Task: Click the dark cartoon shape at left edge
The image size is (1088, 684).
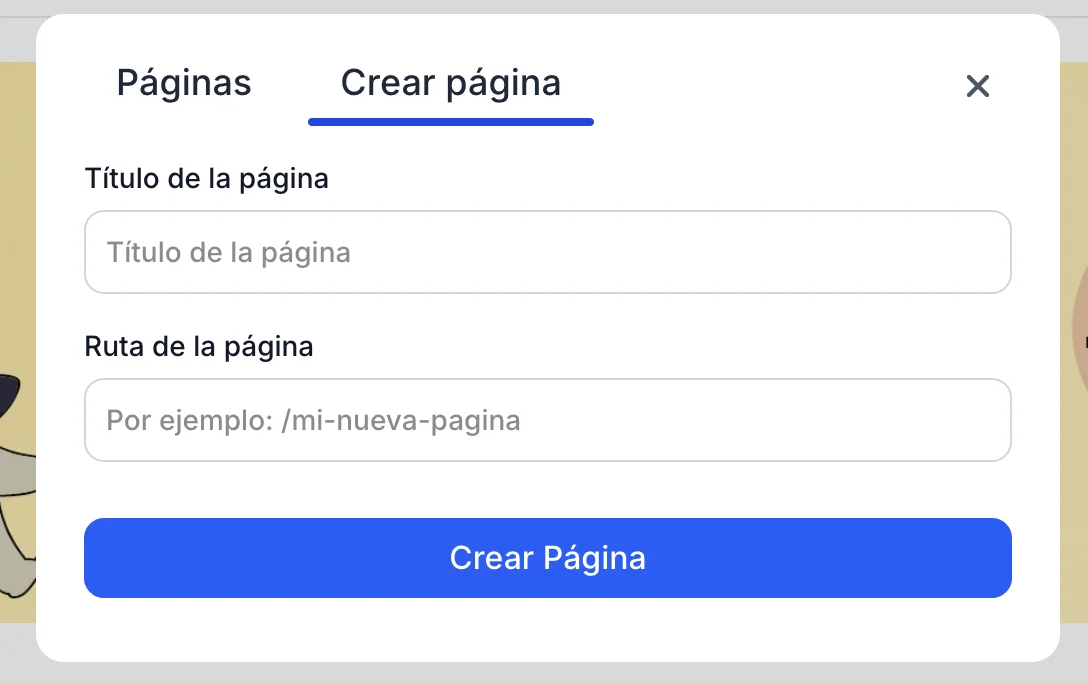Action: click(x=9, y=393)
